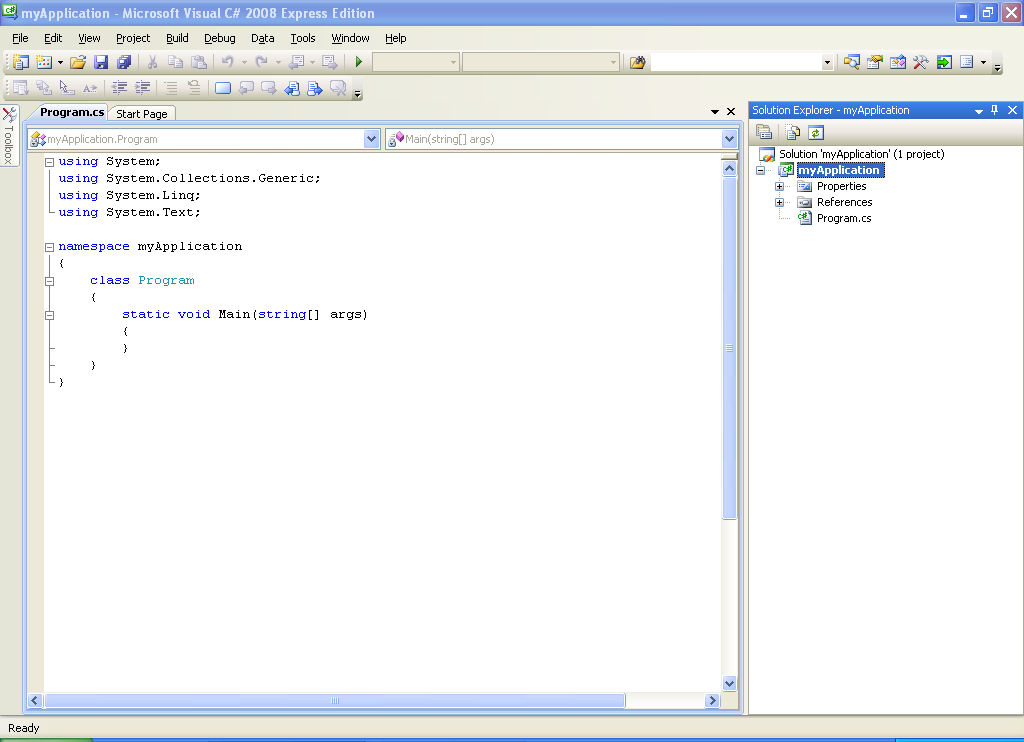Viewport: 1024px width, 742px height.
Task: Expand the References node in Solution Explorer
Action: pos(779,202)
